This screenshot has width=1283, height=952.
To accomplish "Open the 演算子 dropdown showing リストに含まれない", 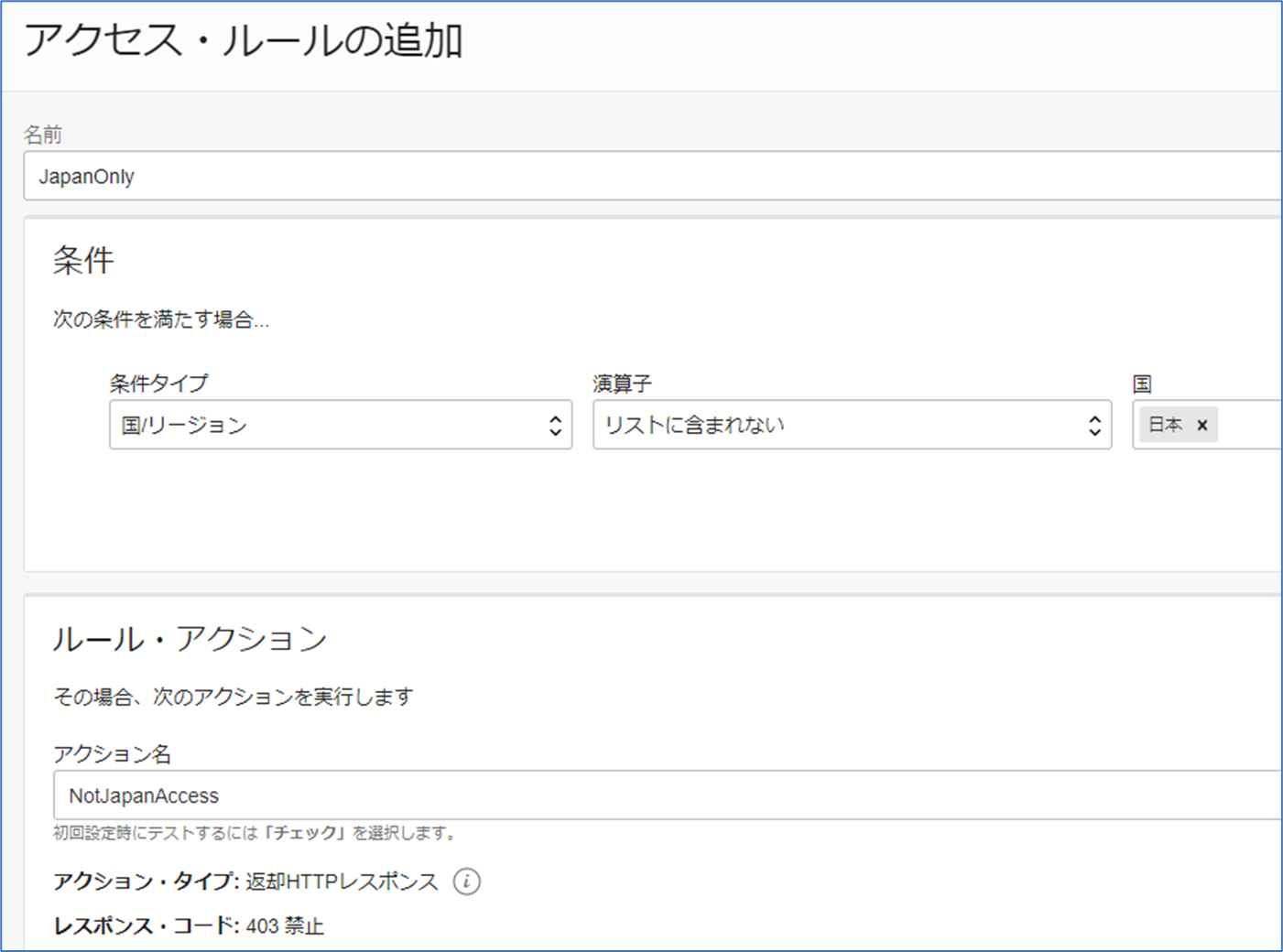I will [852, 425].
